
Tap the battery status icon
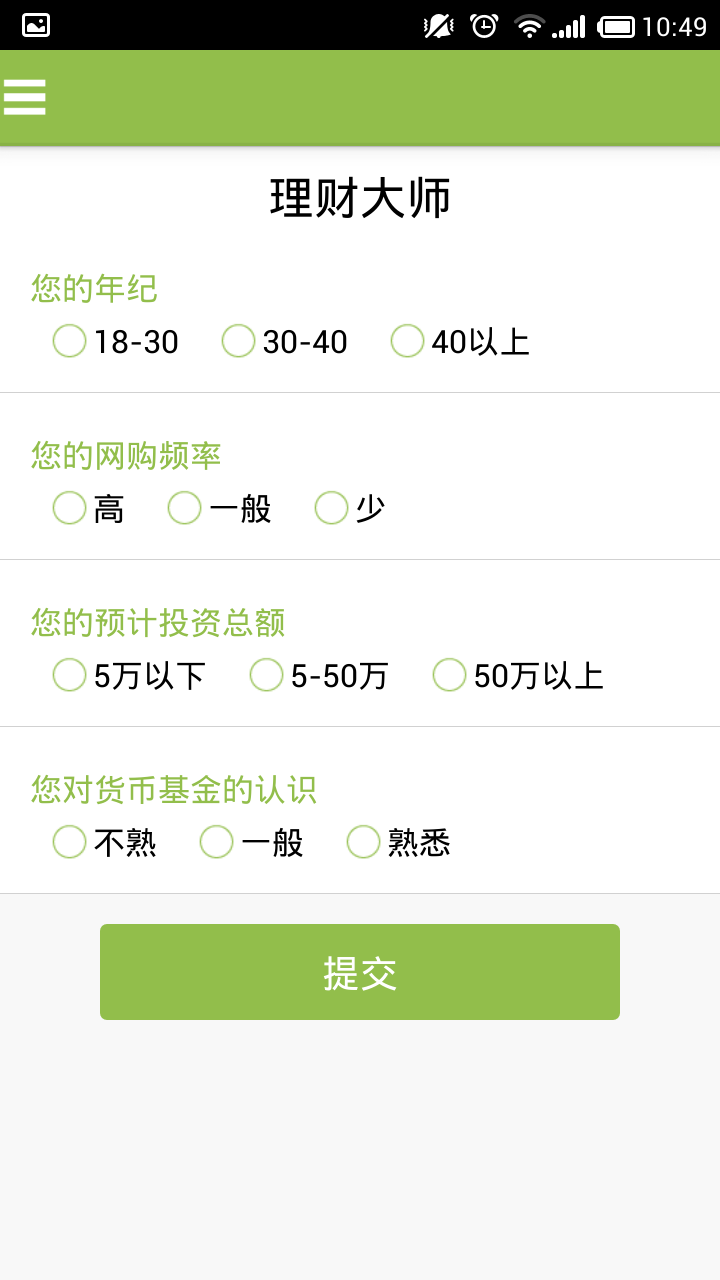(616, 26)
